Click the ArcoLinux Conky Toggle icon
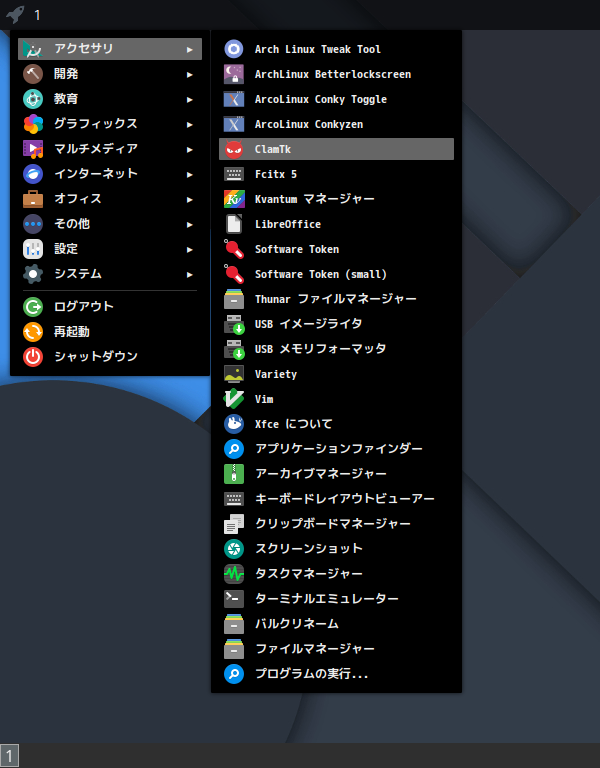The height and width of the screenshot is (768, 600). 234,99
